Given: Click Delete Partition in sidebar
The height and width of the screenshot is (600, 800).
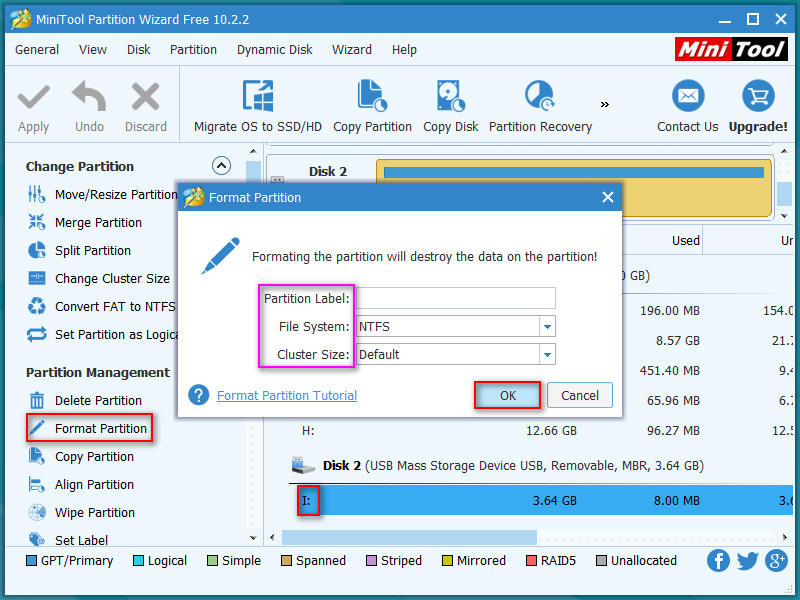Looking at the screenshot, I should tap(85, 401).
